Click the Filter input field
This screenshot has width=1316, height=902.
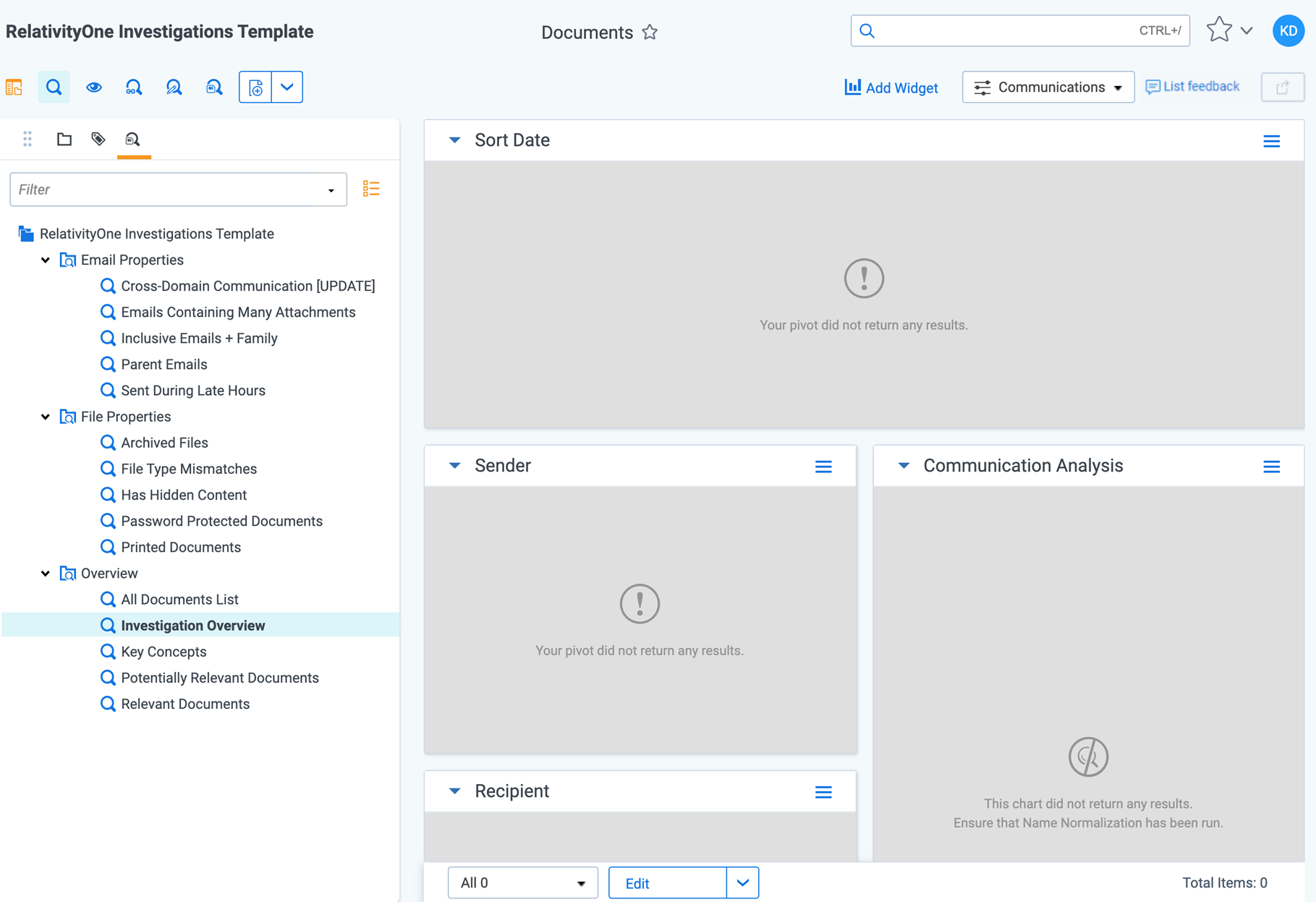pos(178,190)
